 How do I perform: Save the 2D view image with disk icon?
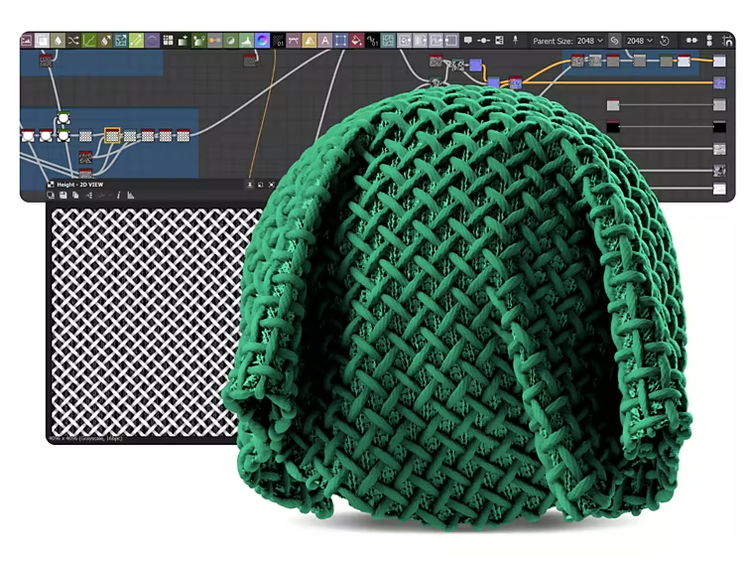tap(63, 195)
